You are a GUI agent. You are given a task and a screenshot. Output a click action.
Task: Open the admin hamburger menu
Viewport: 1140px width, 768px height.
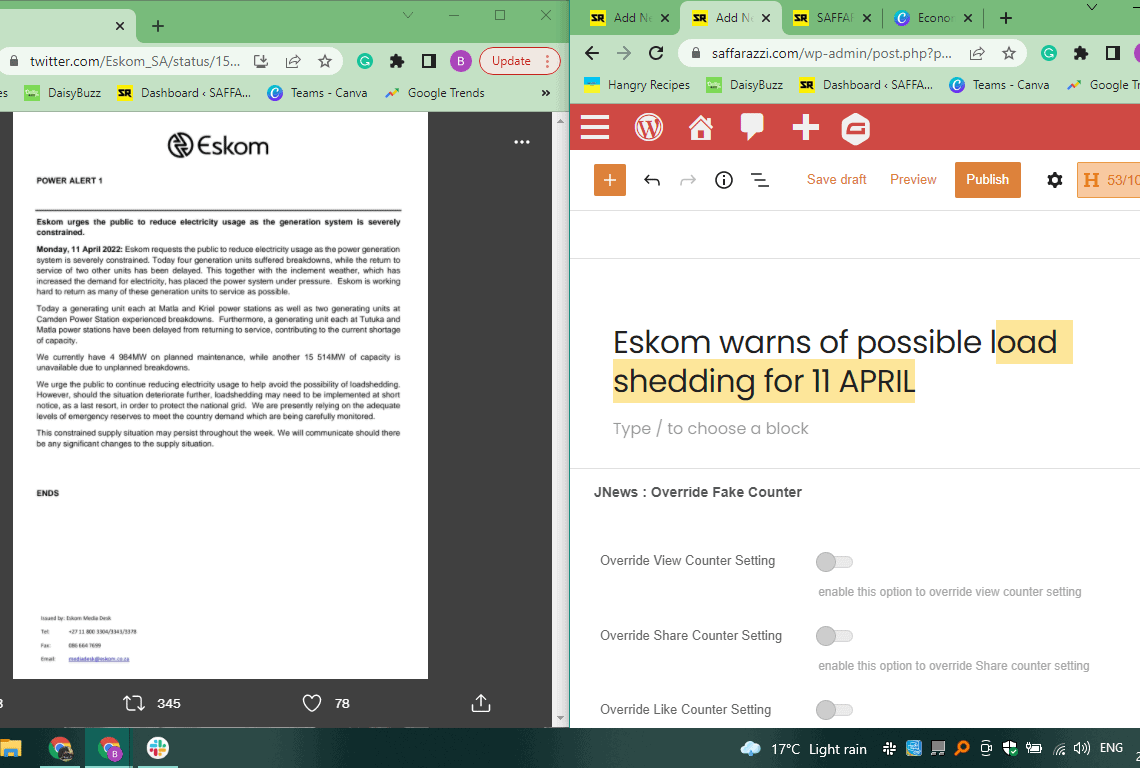click(595, 128)
